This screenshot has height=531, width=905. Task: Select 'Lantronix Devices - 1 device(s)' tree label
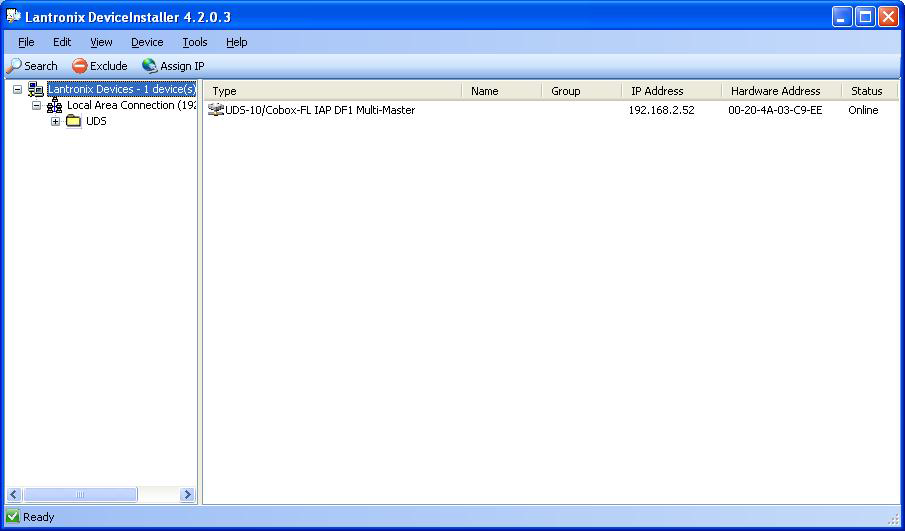click(x=122, y=89)
